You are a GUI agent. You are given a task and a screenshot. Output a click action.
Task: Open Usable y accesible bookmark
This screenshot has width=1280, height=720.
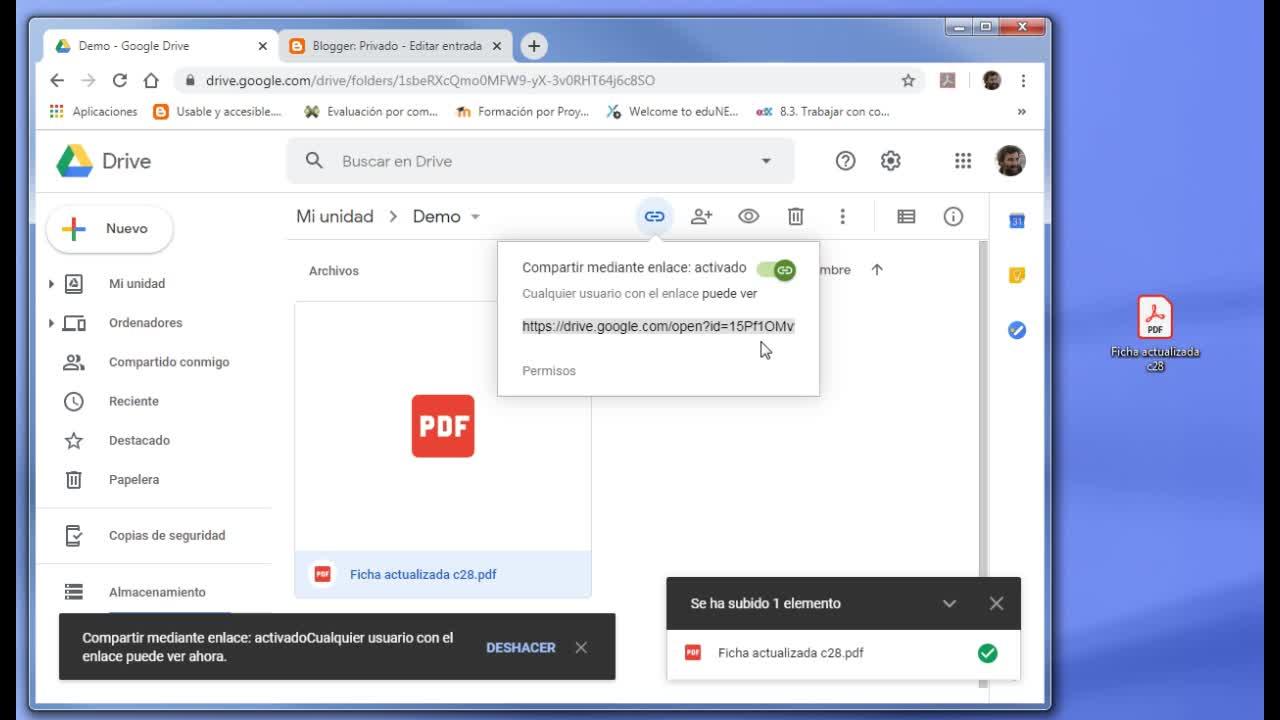point(217,112)
